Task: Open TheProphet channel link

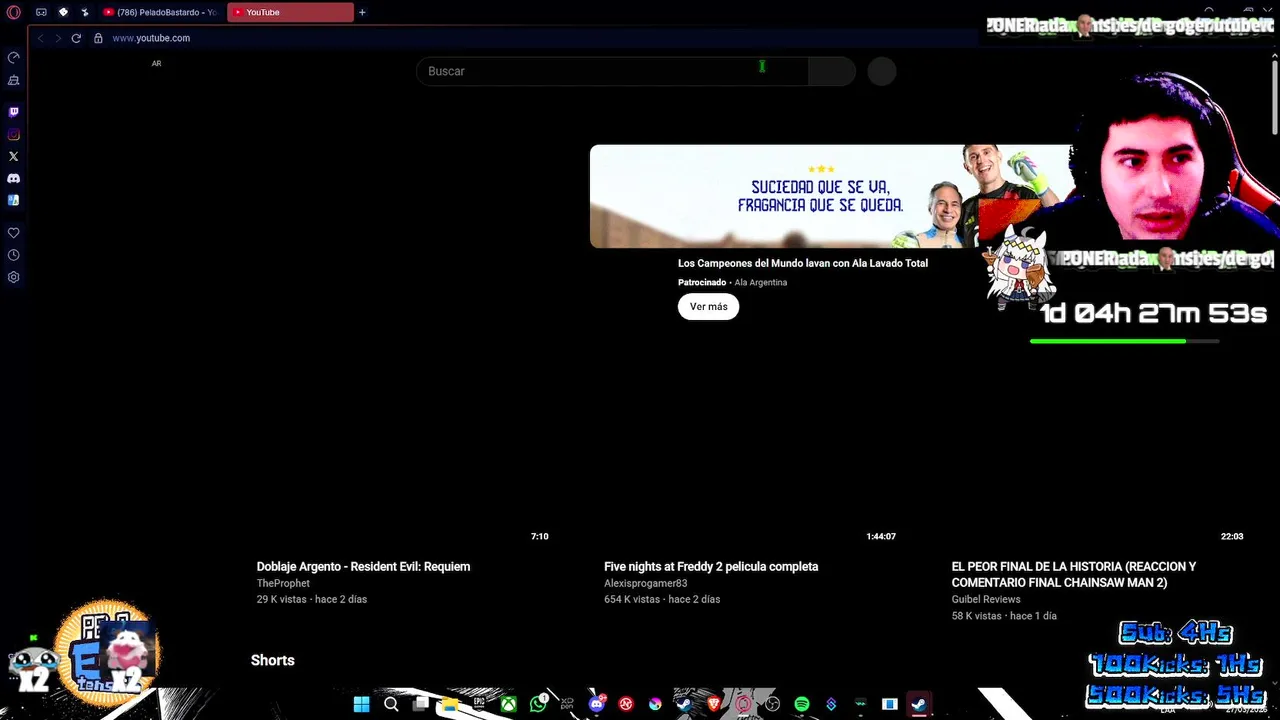Action: tap(283, 583)
